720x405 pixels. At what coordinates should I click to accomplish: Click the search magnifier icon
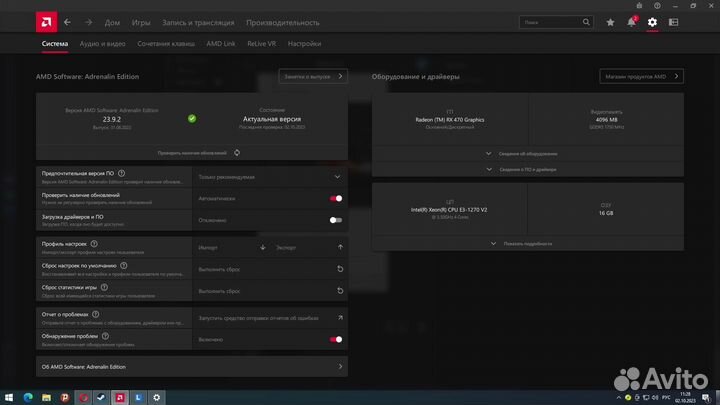tap(586, 22)
